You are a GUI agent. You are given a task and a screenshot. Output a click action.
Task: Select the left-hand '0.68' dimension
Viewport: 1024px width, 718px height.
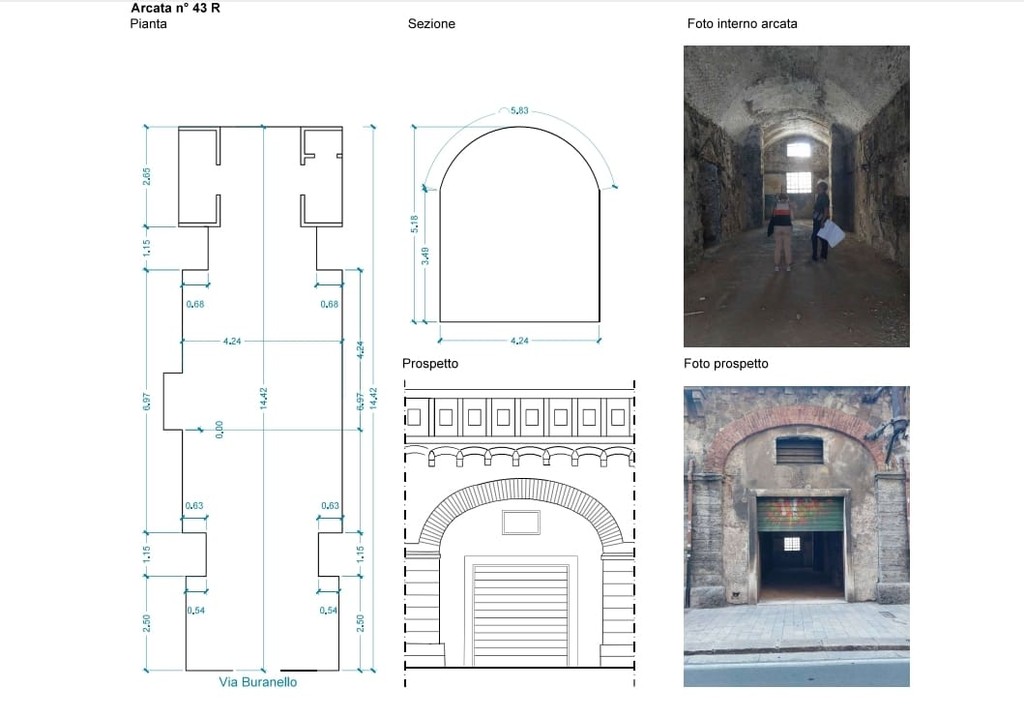195,304
